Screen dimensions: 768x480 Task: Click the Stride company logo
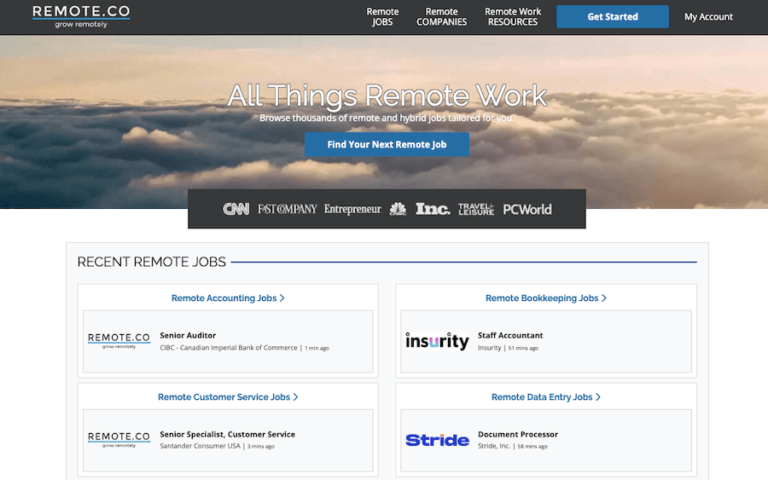[437, 440]
